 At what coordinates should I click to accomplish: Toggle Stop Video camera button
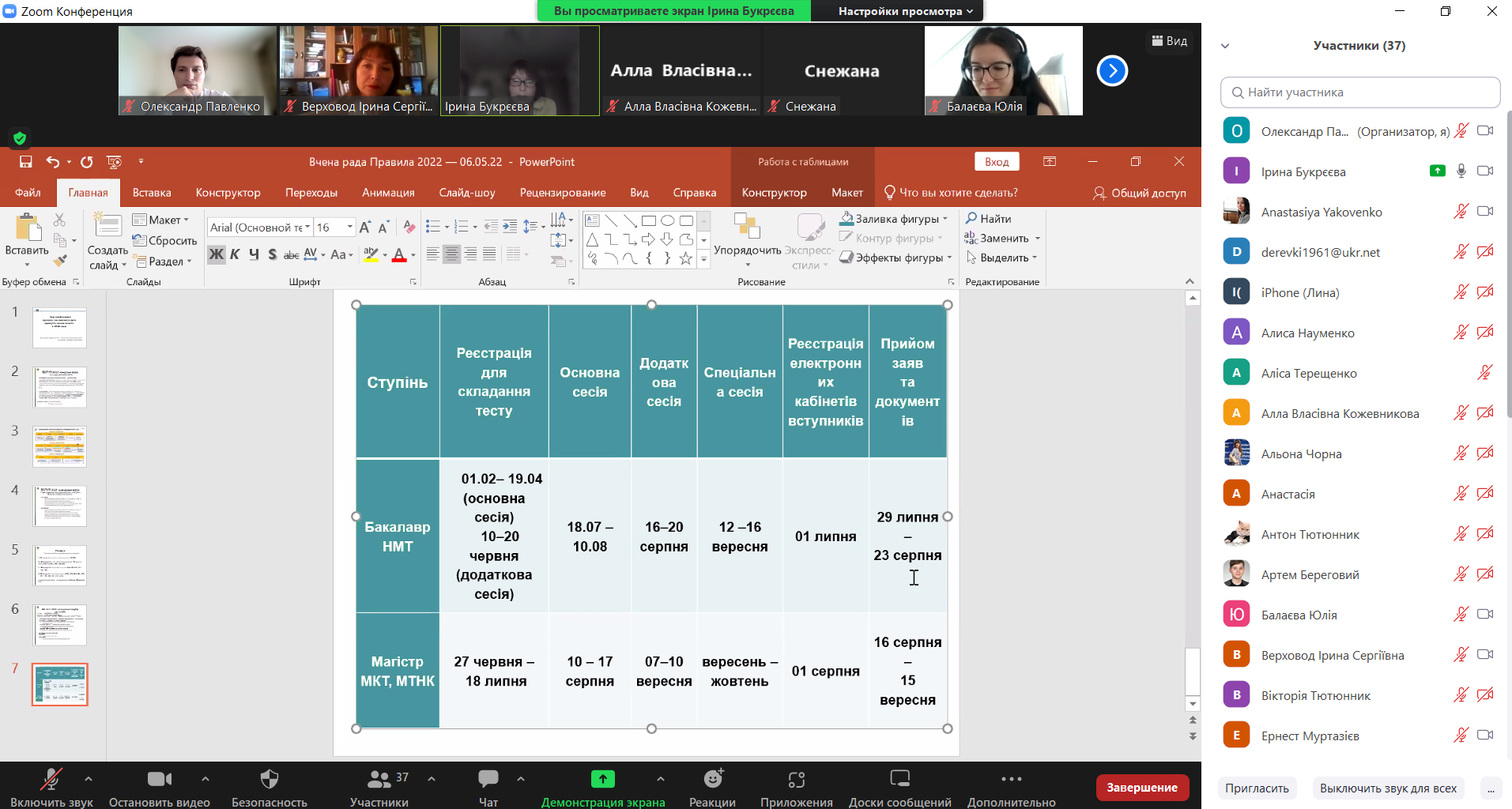(x=159, y=780)
